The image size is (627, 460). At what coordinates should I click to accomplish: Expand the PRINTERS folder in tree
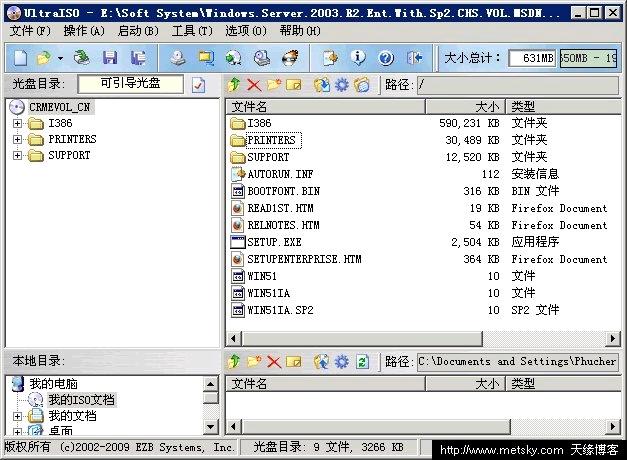tap(17, 139)
